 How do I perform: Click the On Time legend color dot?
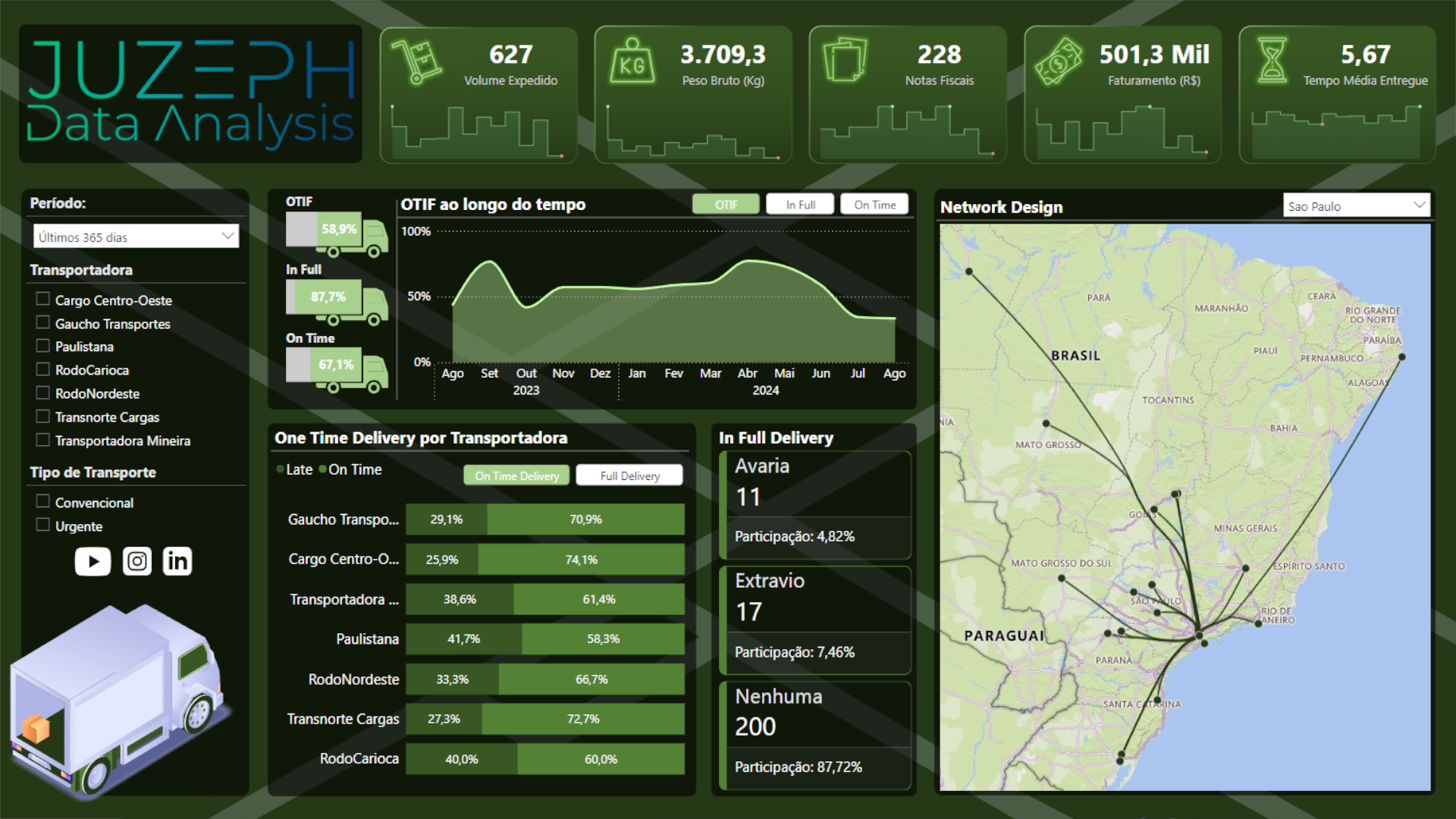[x=323, y=469]
